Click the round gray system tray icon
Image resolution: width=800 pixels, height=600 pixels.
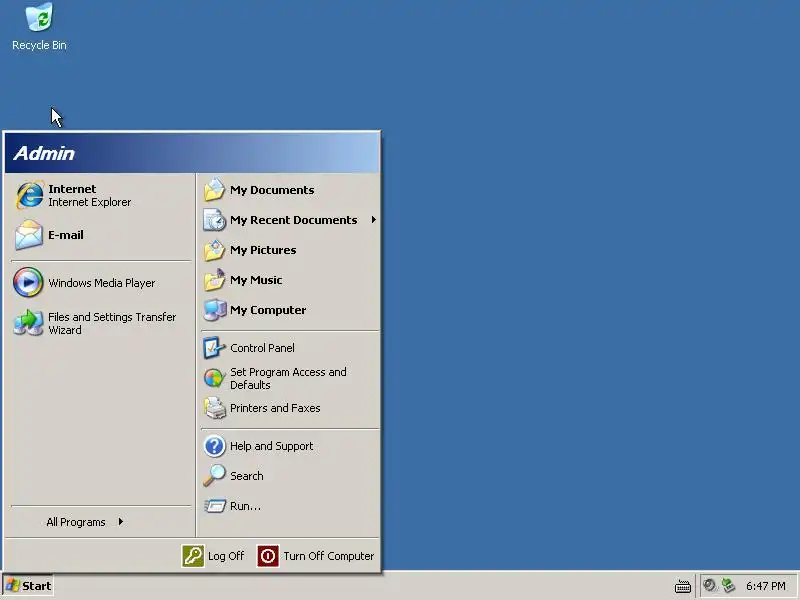(709, 585)
